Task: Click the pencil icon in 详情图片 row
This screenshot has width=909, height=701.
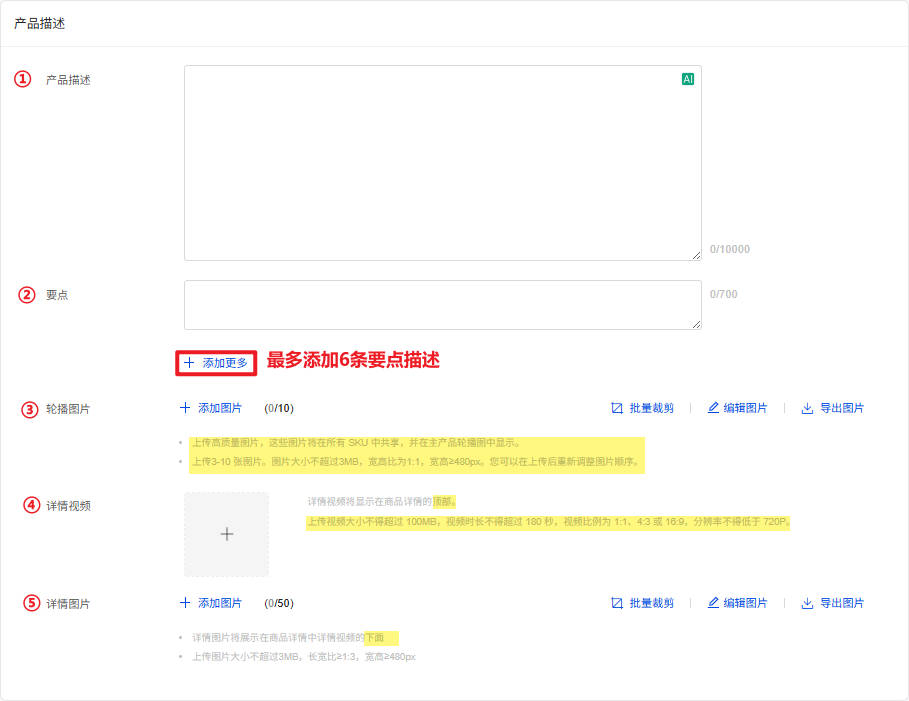Action: click(713, 602)
